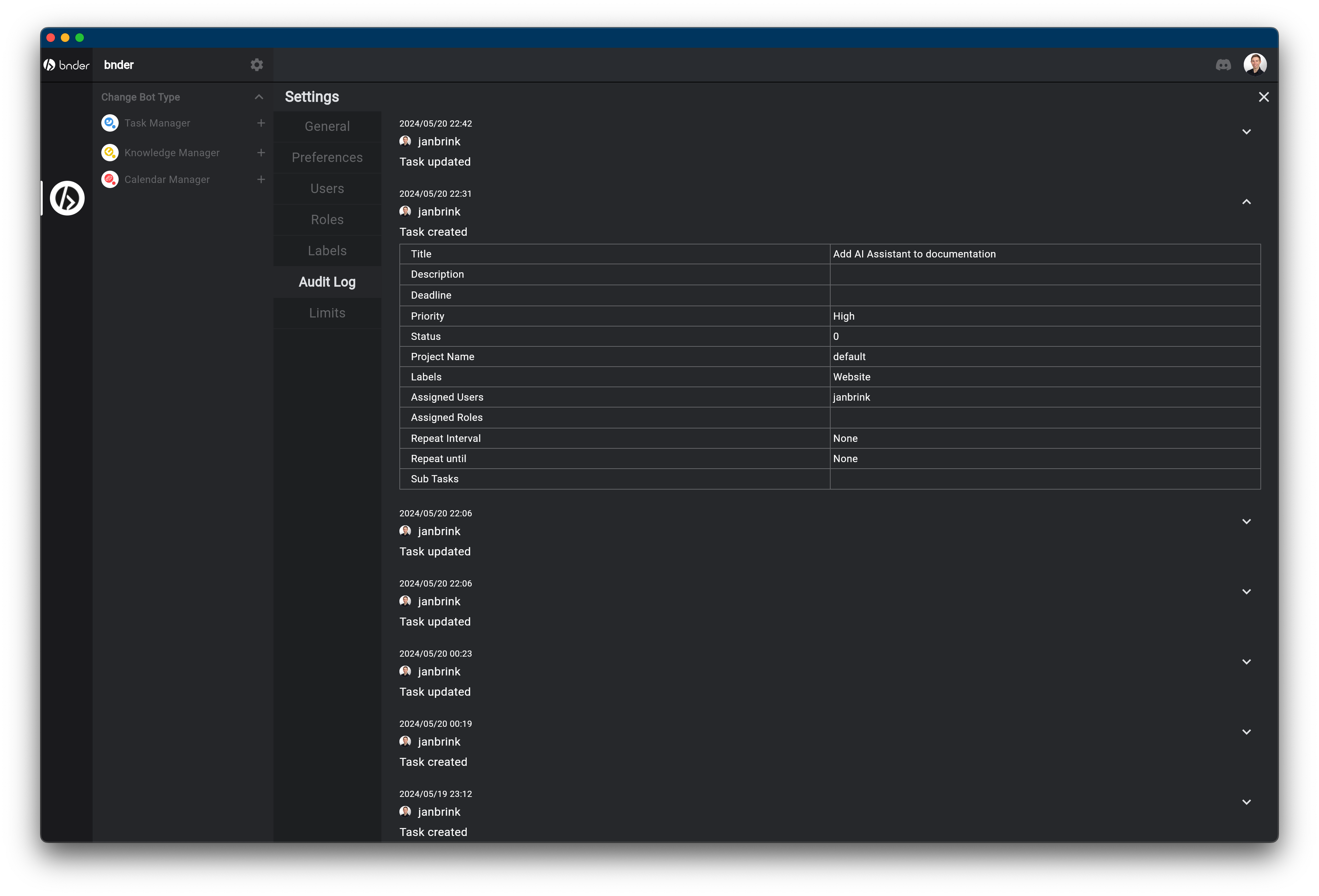Viewport: 1319px width, 896px height.
Task: Click janbrink avatar in 00:19 entry
Action: 405,742
